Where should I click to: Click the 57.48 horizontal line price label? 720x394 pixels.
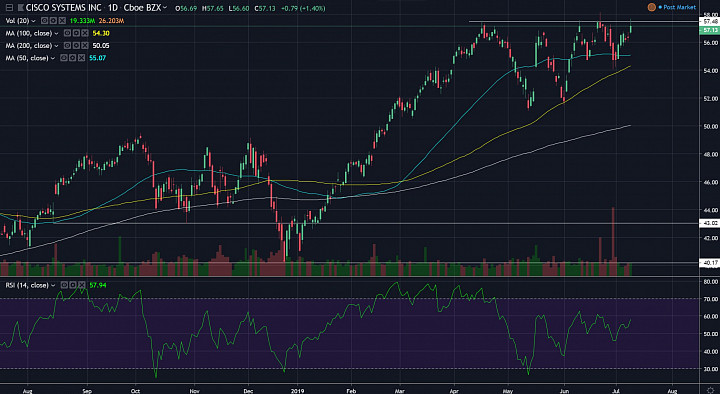point(710,22)
